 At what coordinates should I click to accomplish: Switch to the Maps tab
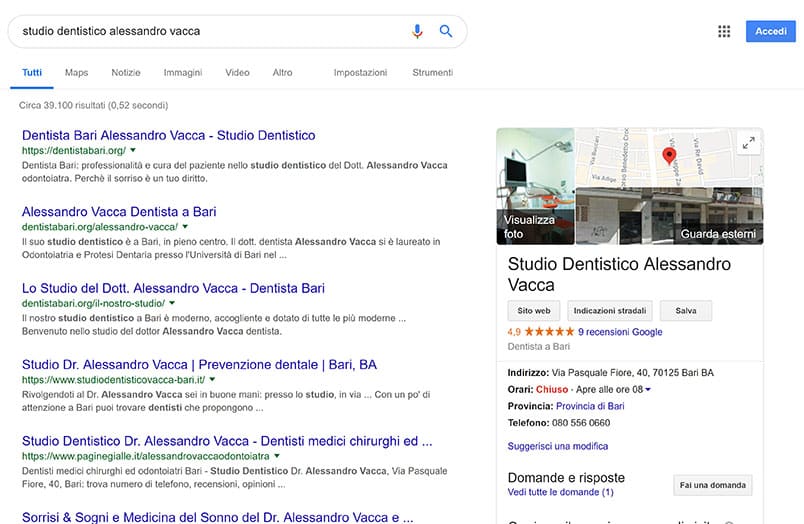(x=76, y=73)
